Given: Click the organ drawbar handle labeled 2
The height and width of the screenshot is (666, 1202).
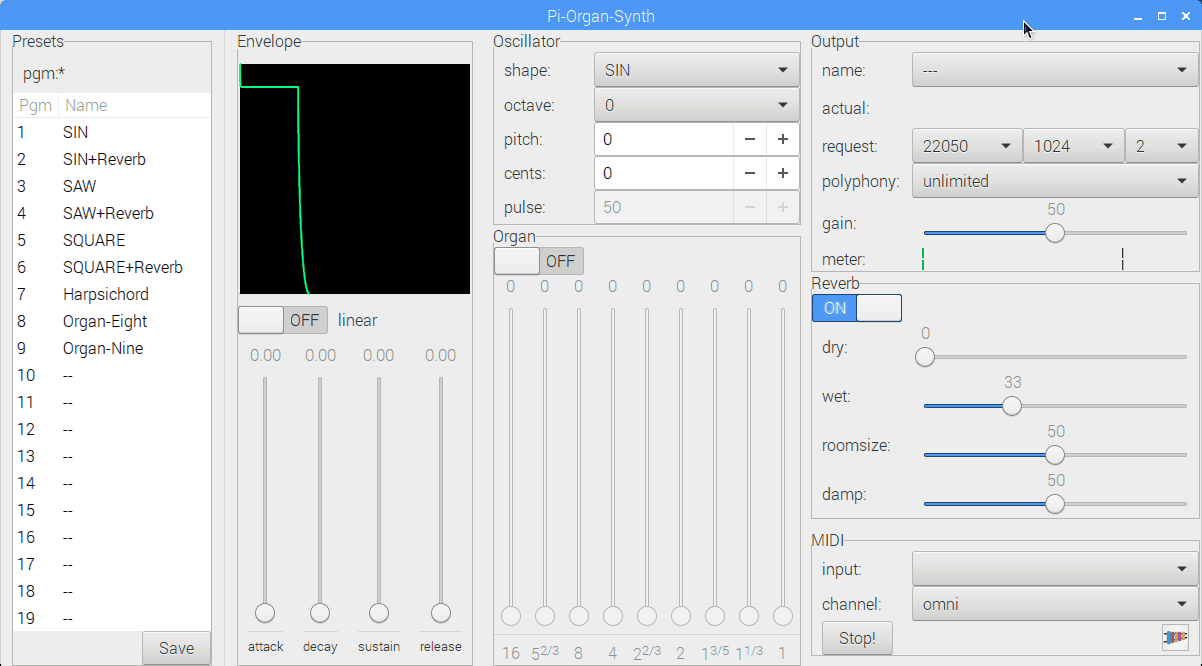Looking at the screenshot, I should 681,615.
